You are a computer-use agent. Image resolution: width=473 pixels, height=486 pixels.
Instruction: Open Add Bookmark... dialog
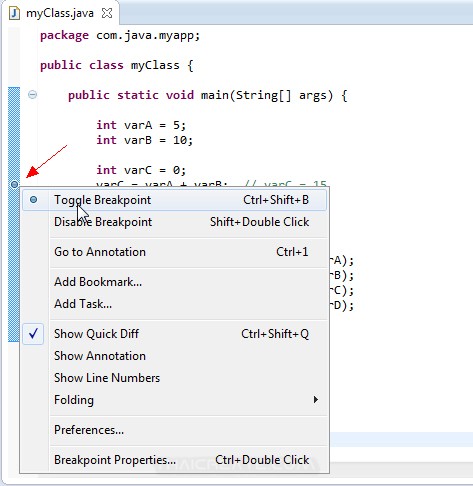point(174,282)
